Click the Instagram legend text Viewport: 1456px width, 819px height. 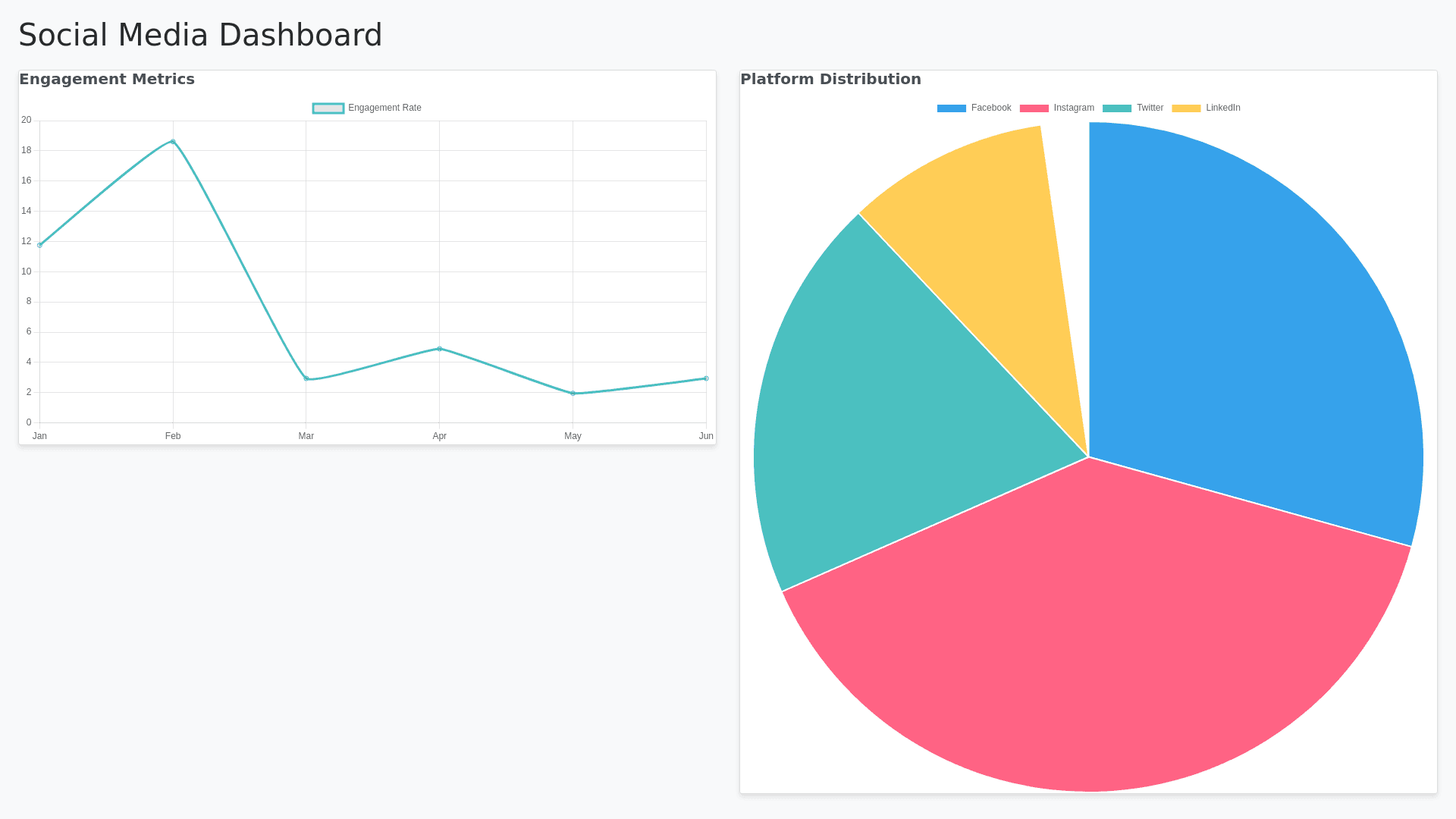coord(1074,108)
